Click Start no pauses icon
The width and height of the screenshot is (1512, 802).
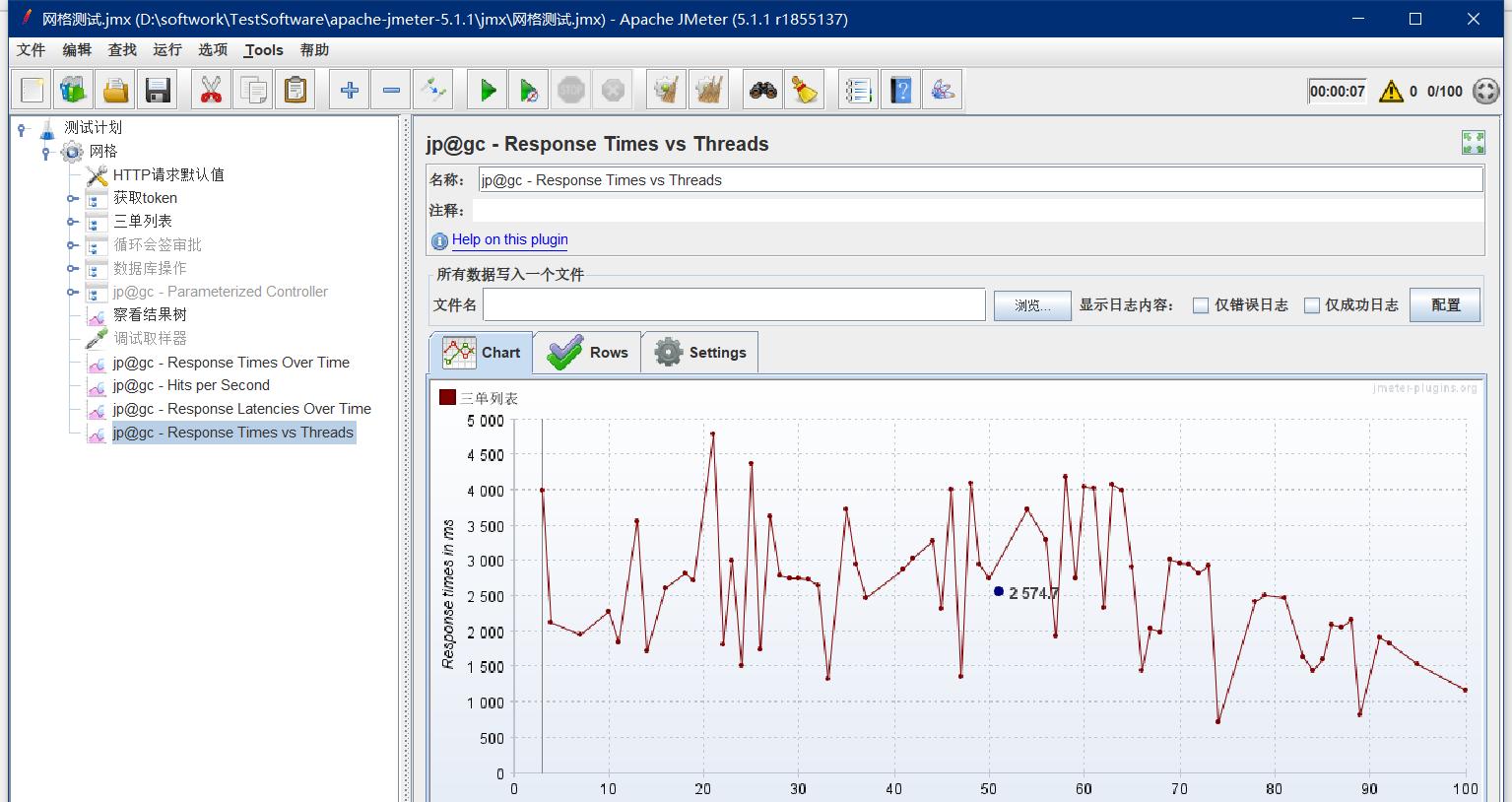[x=529, y=91]
